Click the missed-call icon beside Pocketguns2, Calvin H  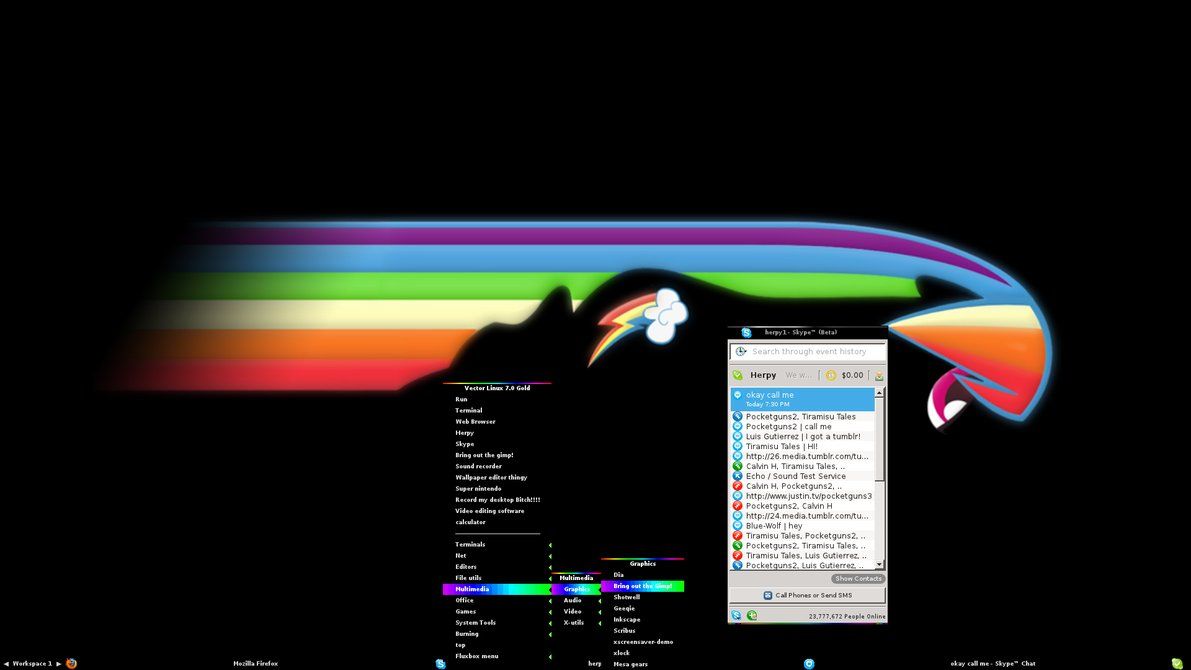737,505
